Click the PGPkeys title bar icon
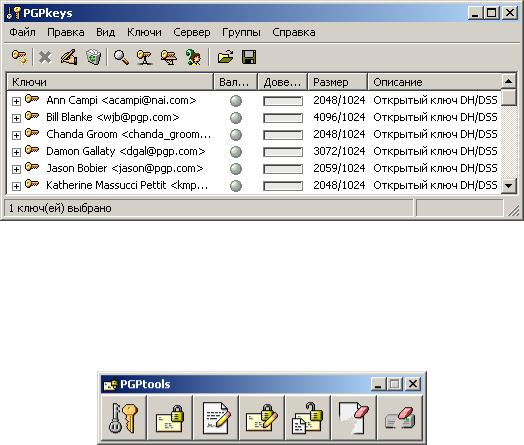This screenshot has width=524, height=445. click(x=14, y=13)
